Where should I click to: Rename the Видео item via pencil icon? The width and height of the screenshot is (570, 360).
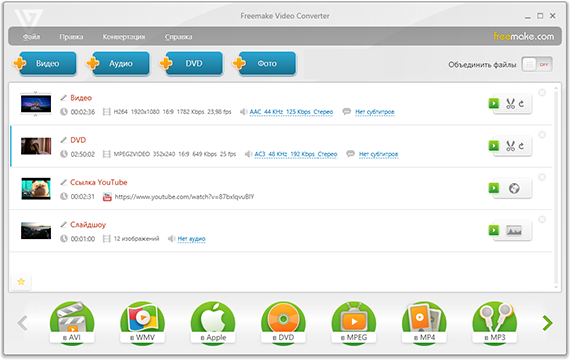64,97
